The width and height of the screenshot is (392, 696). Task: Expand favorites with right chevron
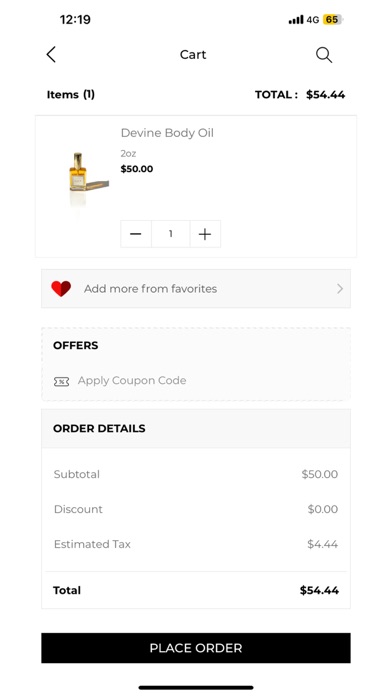click(340, 289)
